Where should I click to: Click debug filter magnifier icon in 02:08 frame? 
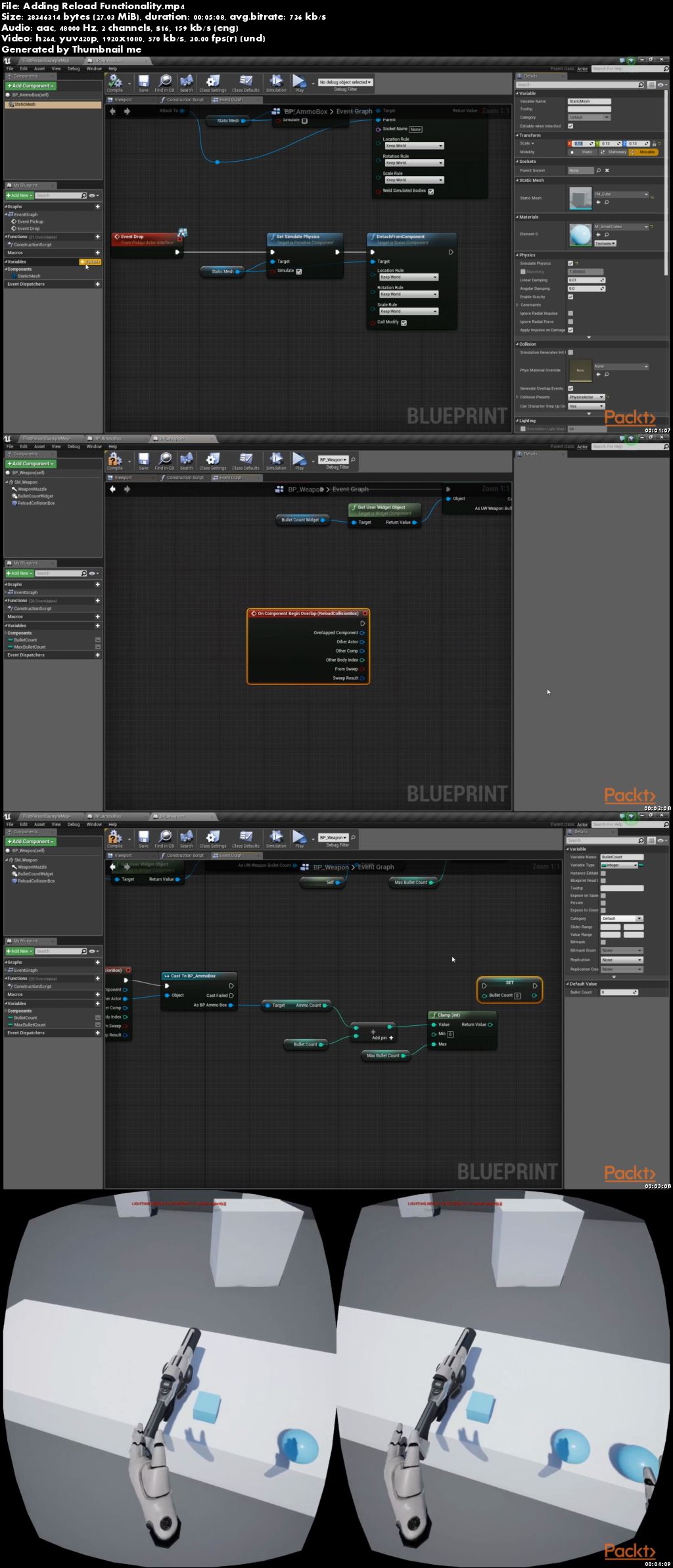pos(353,459)
